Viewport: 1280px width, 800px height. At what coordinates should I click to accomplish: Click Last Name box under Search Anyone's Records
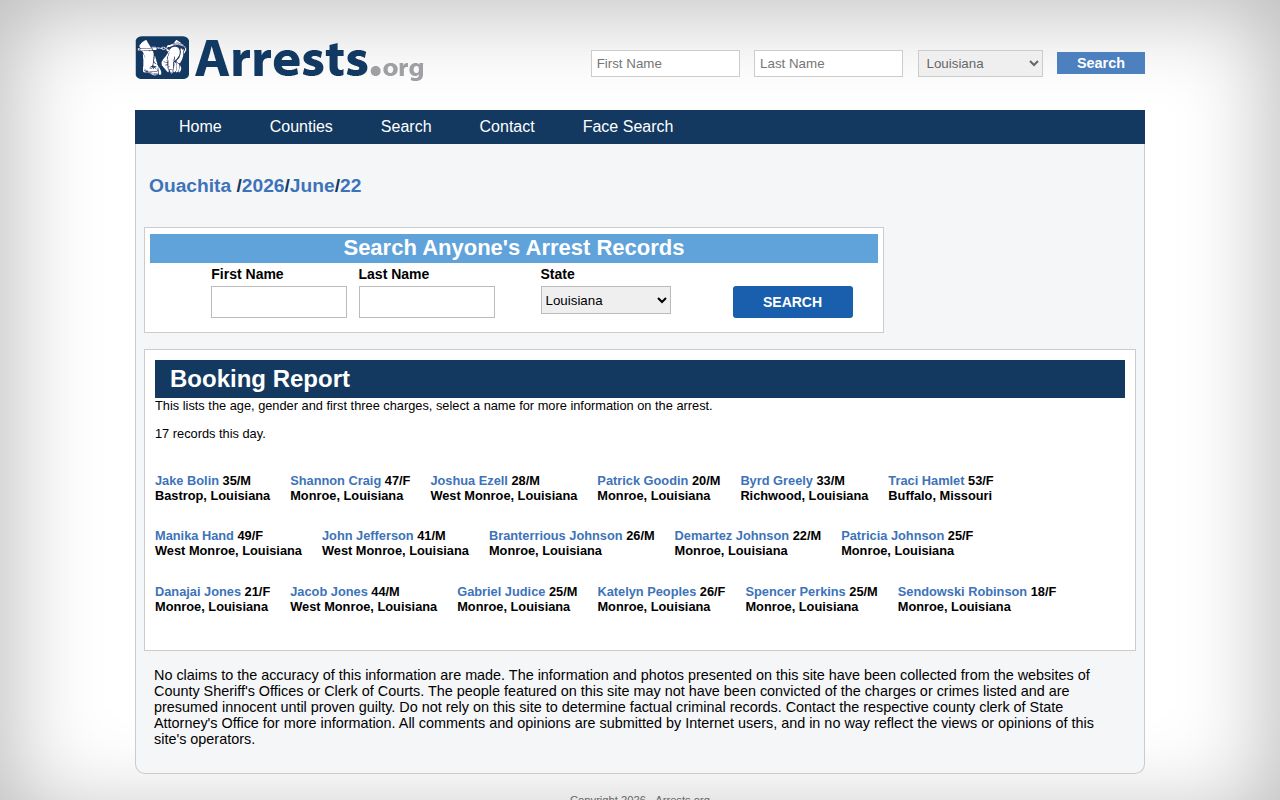click(x=427, y=302)
